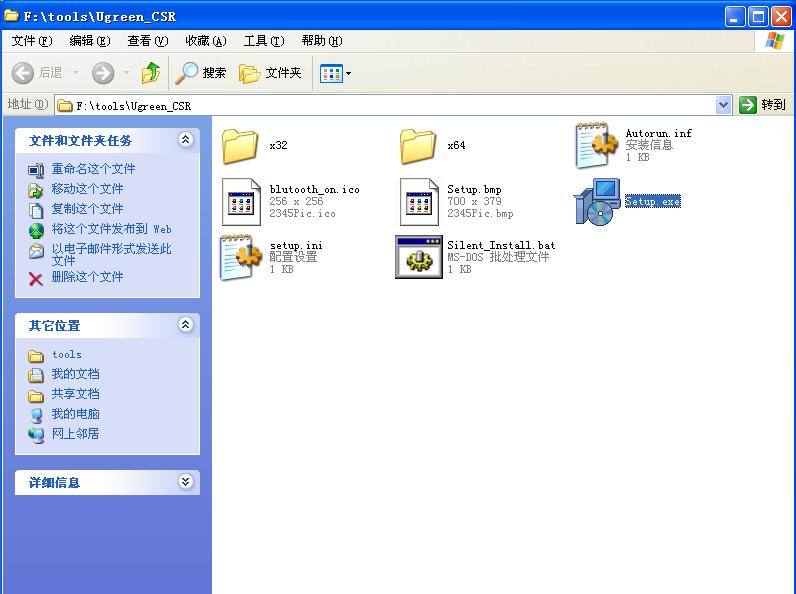This screenshot has width=796, height=594.
Task: Collapse the File and Folder Tasks panel
Action: [x=186, y=139]
